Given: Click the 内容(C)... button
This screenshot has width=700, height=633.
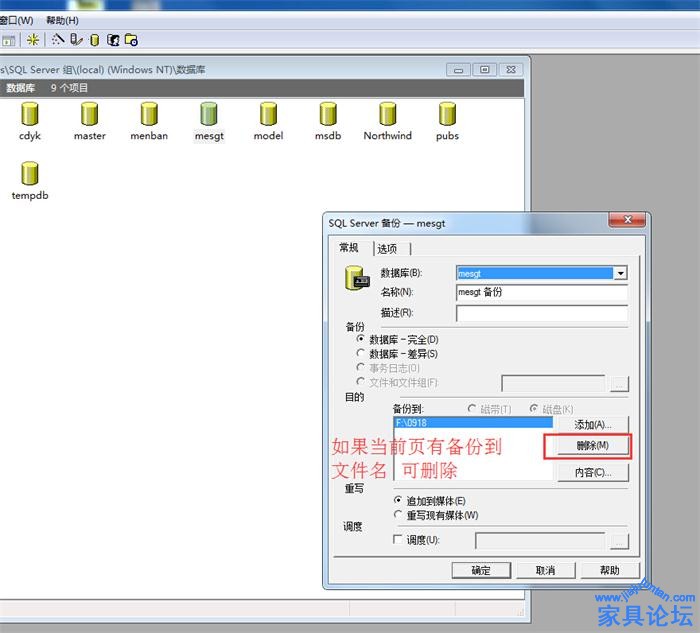Looking at the screenshot, I should (x=593, y=472).
